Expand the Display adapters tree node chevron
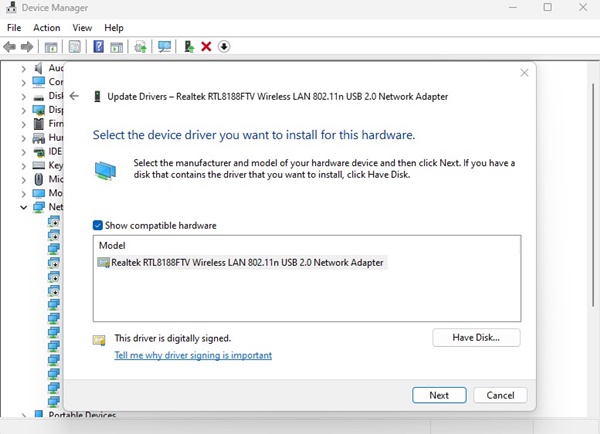The image size is (600, 434). (23, 111)
